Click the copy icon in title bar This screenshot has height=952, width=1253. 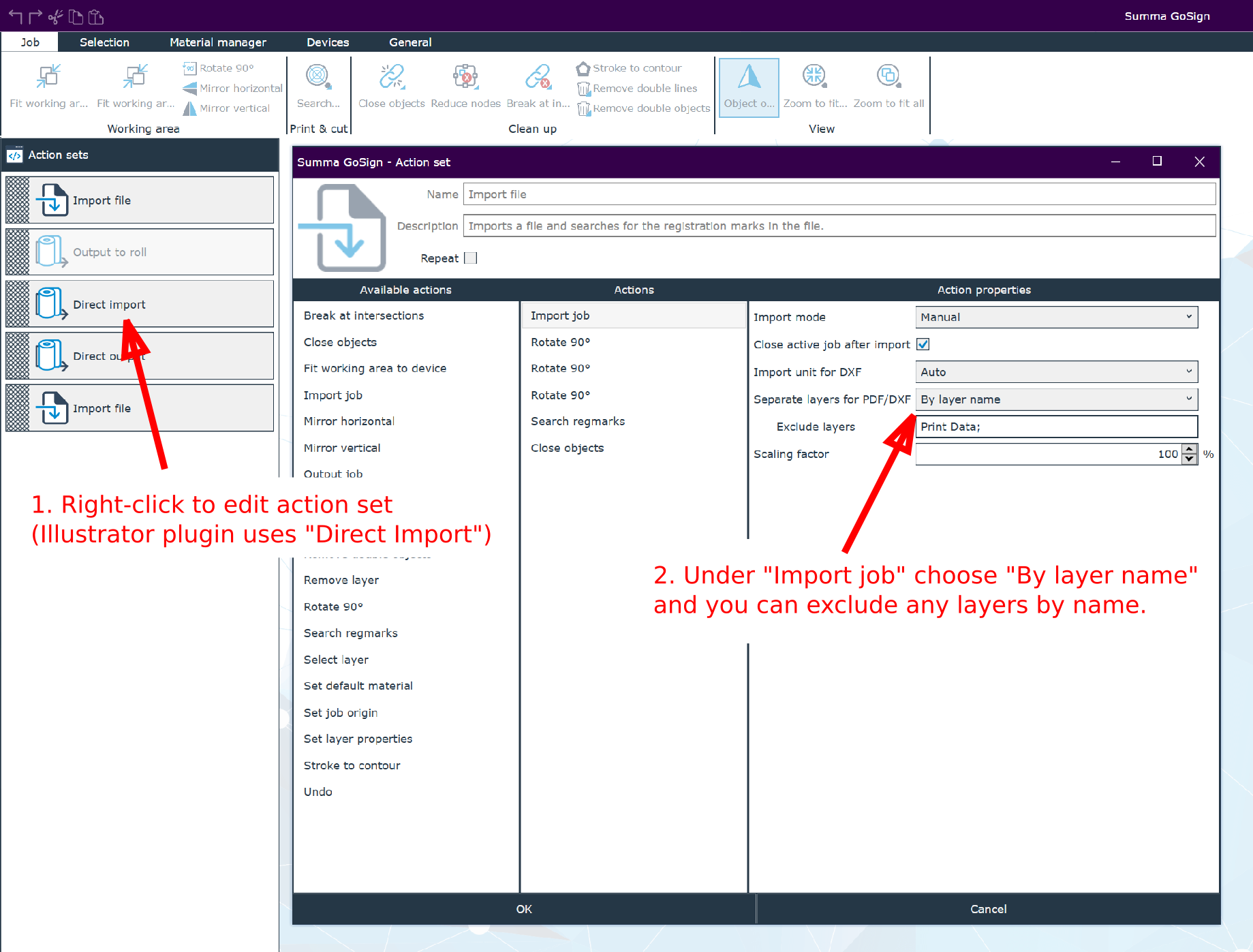[x=76, y=16]
